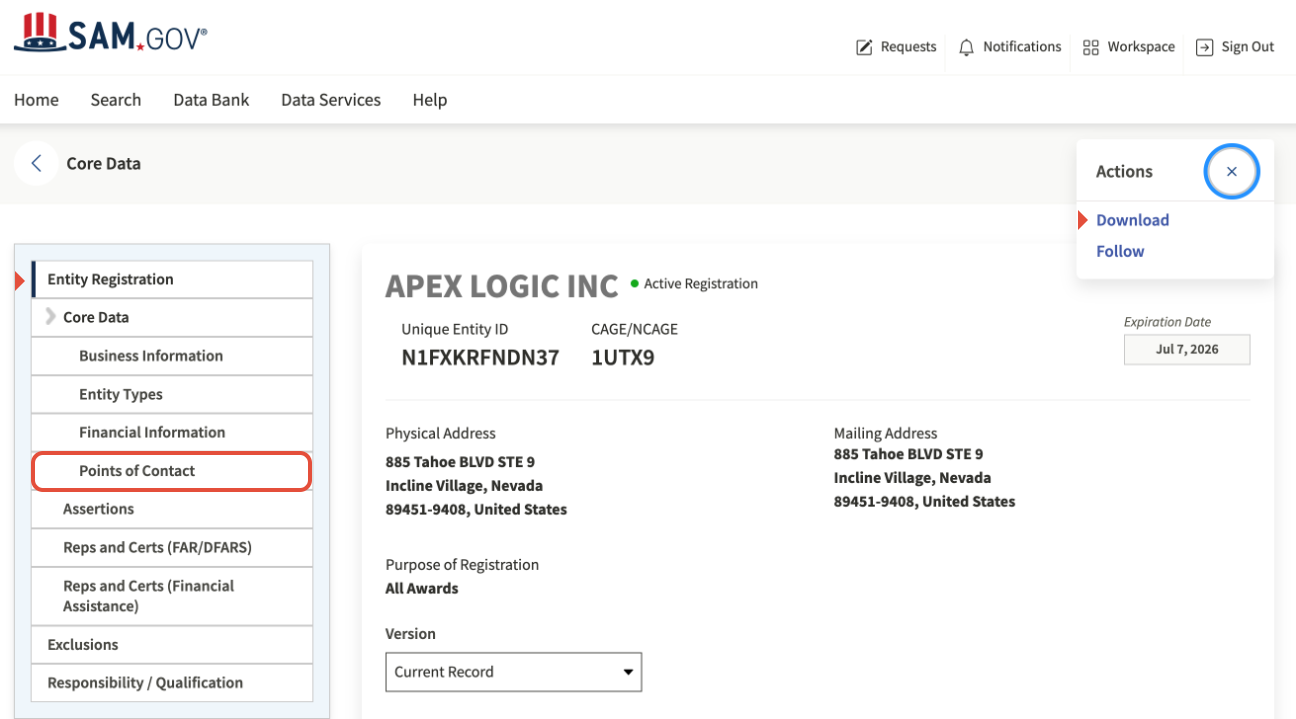Open Exclusions in sidebar
Viewport: 1296px width, 719px height.
point(172,645)
